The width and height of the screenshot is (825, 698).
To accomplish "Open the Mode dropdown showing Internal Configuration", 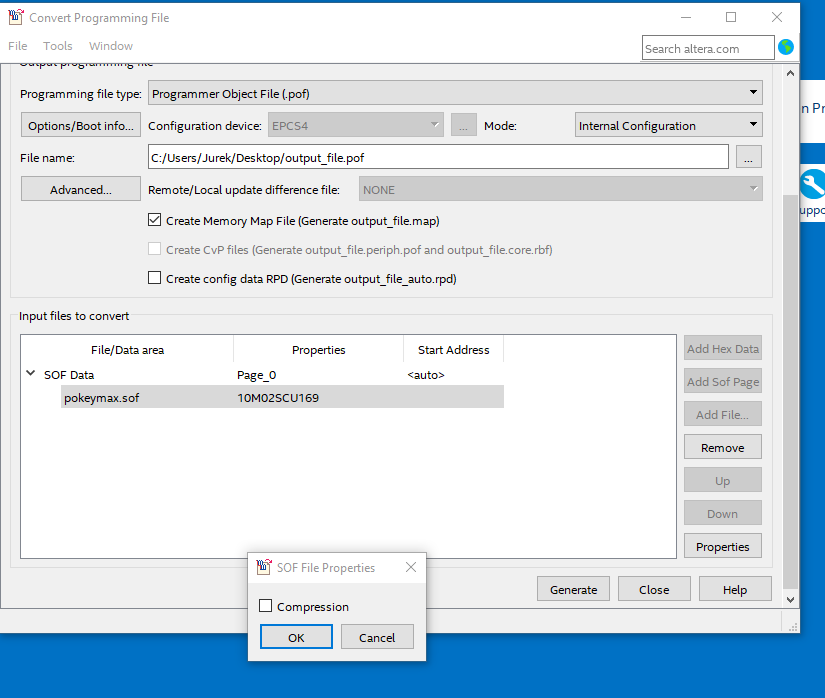I will 669,125.
